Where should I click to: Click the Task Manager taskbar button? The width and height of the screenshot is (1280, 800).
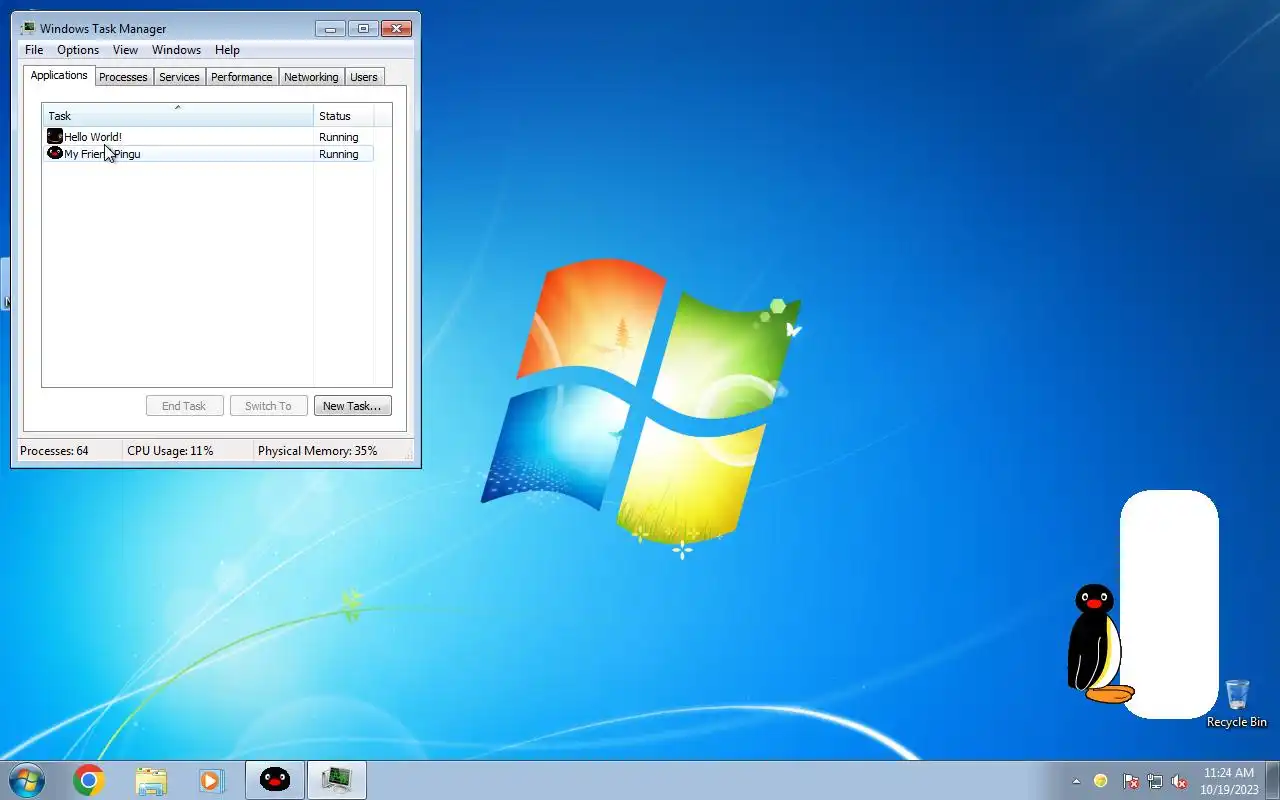[337, 780]
